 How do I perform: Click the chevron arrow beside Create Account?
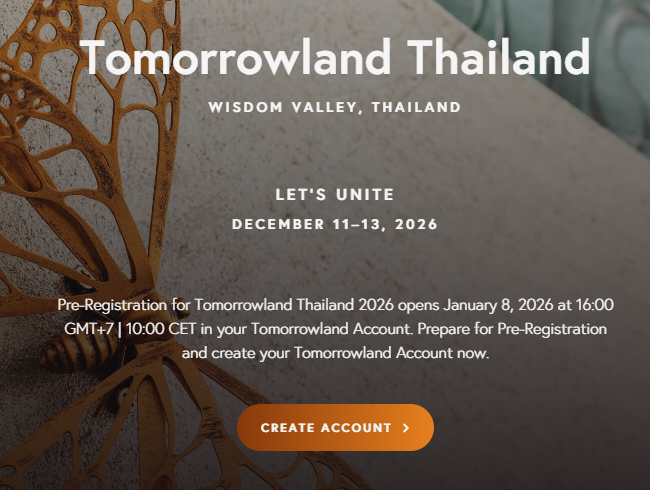click(406, 428)
